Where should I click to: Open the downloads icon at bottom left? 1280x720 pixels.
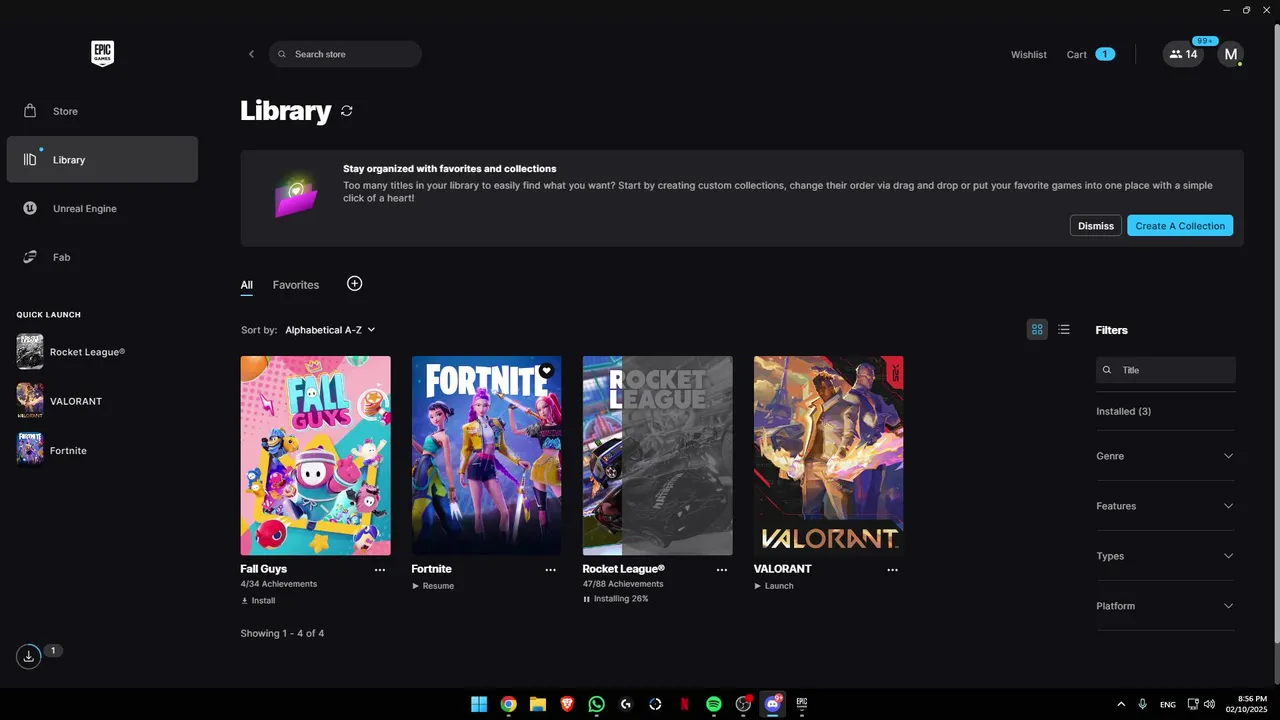coord(29,656)
